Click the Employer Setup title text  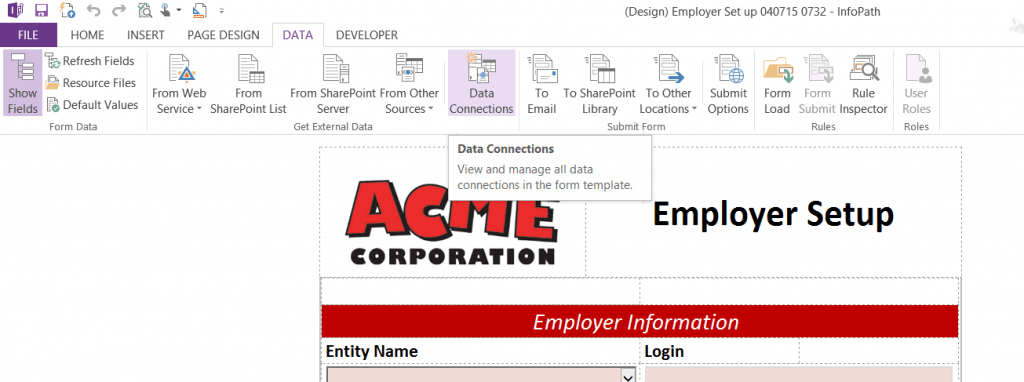tap(773, 214)
